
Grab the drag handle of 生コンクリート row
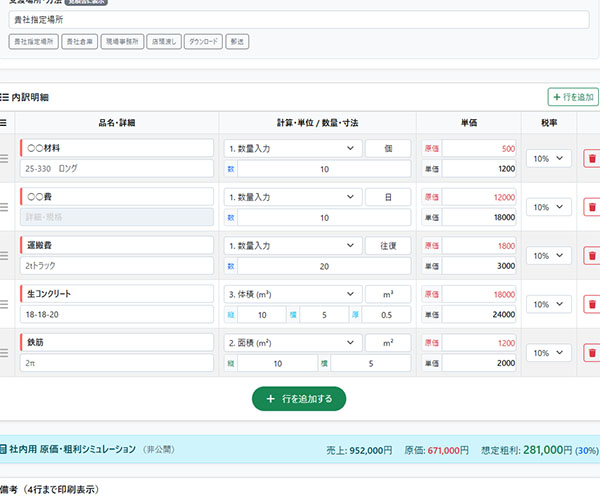pyautogui.click(x=4, y=304)
